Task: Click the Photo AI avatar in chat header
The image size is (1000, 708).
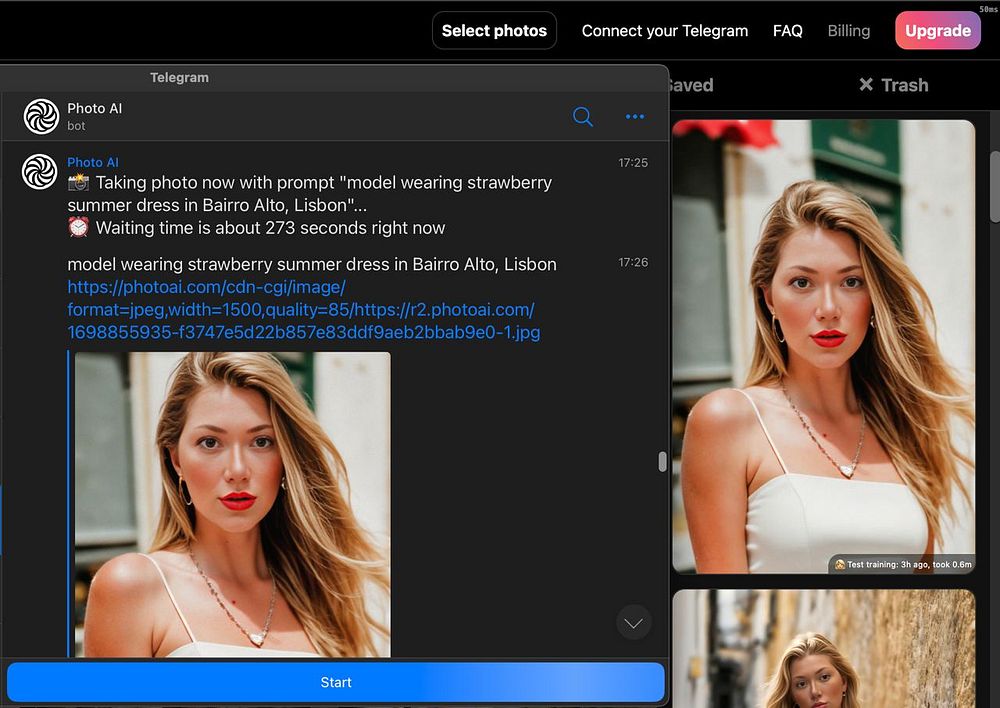Action: pyautogui.click(x=42, y=117)
